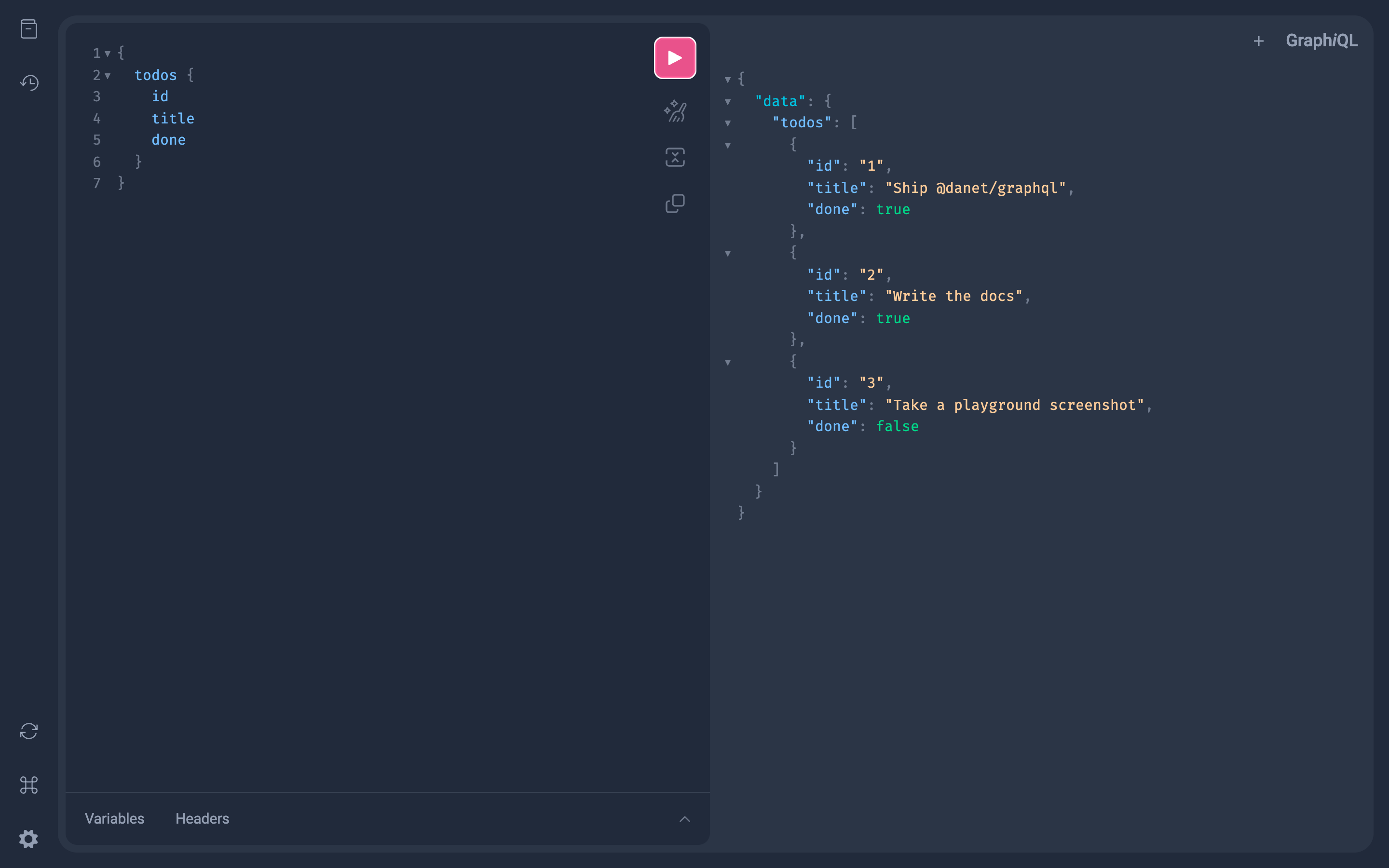The image size is (1389, 868).
Task: Run the query with Execute button
Action: coord(675,58)
